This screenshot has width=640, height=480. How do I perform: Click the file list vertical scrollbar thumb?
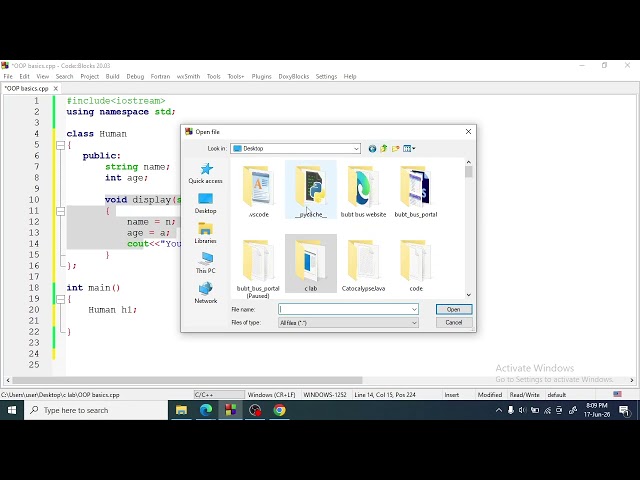[469, 172]
